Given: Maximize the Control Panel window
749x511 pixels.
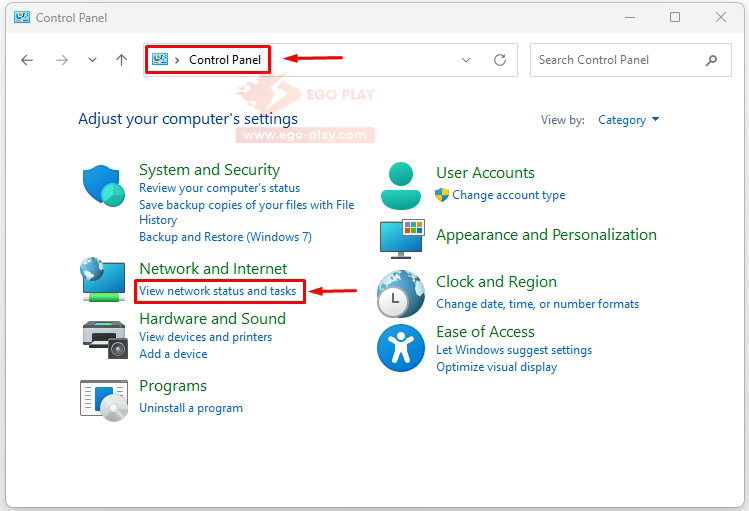Looking at the screenshot, I should tap(675, 18).
